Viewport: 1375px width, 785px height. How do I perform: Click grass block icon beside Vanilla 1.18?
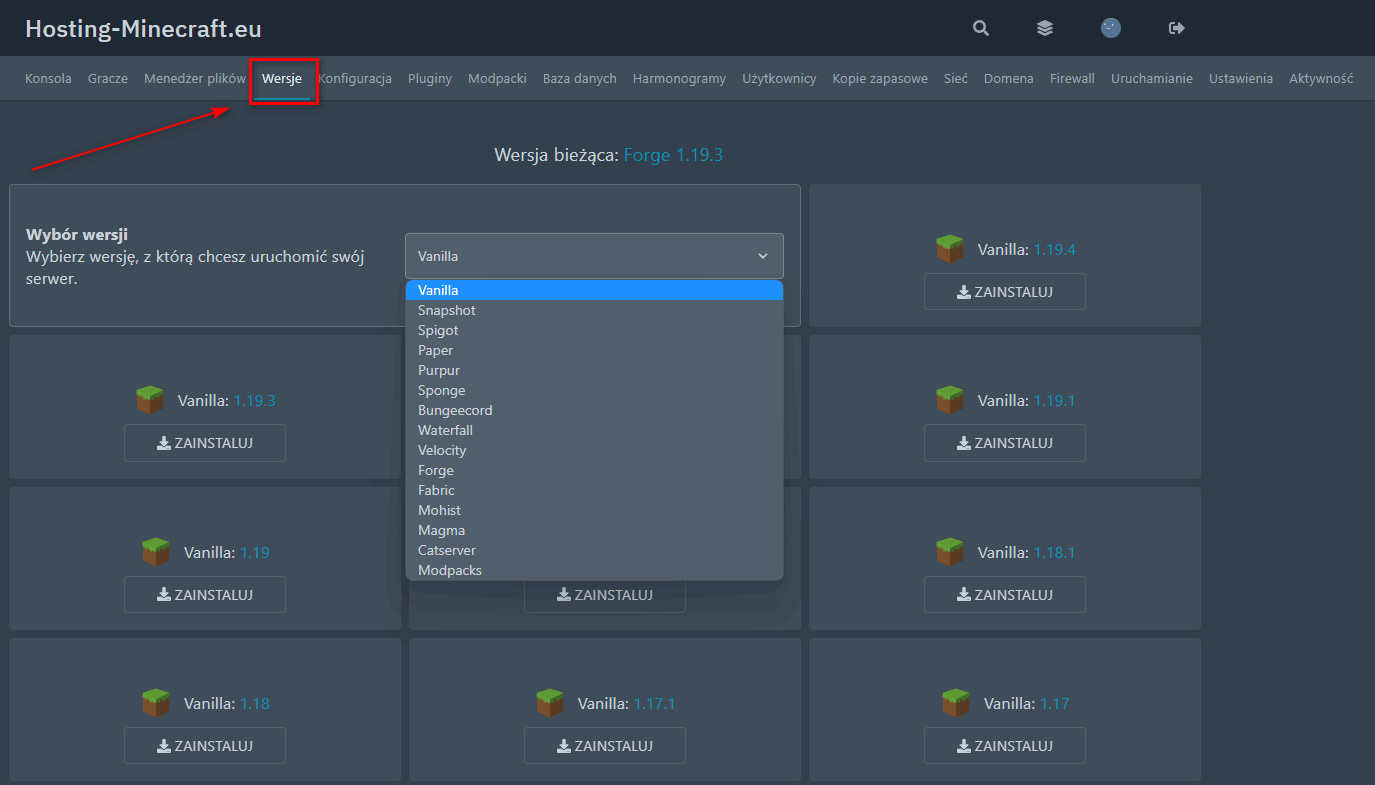[x=156, y=703]
